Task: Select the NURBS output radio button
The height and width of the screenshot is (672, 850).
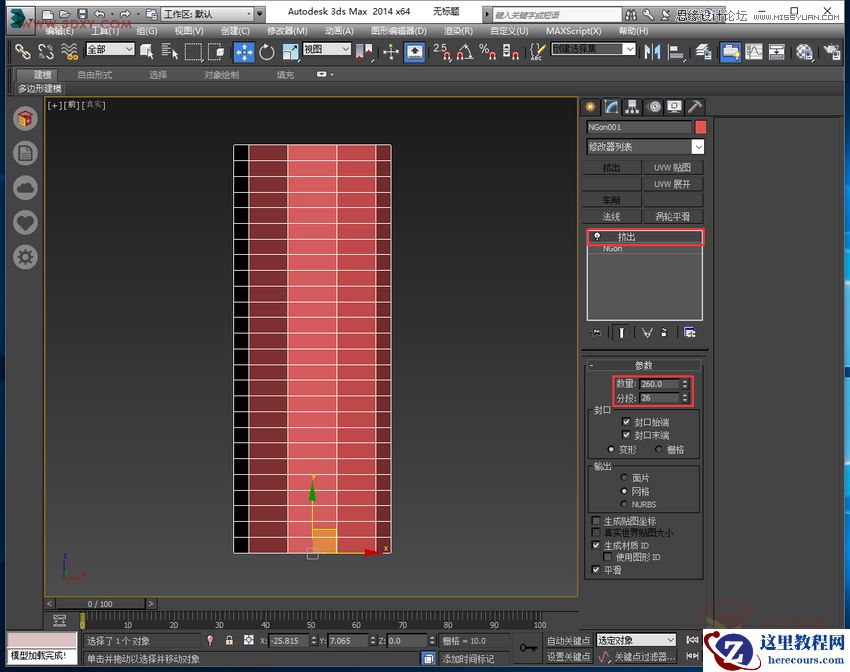Action: click(625, 504)
